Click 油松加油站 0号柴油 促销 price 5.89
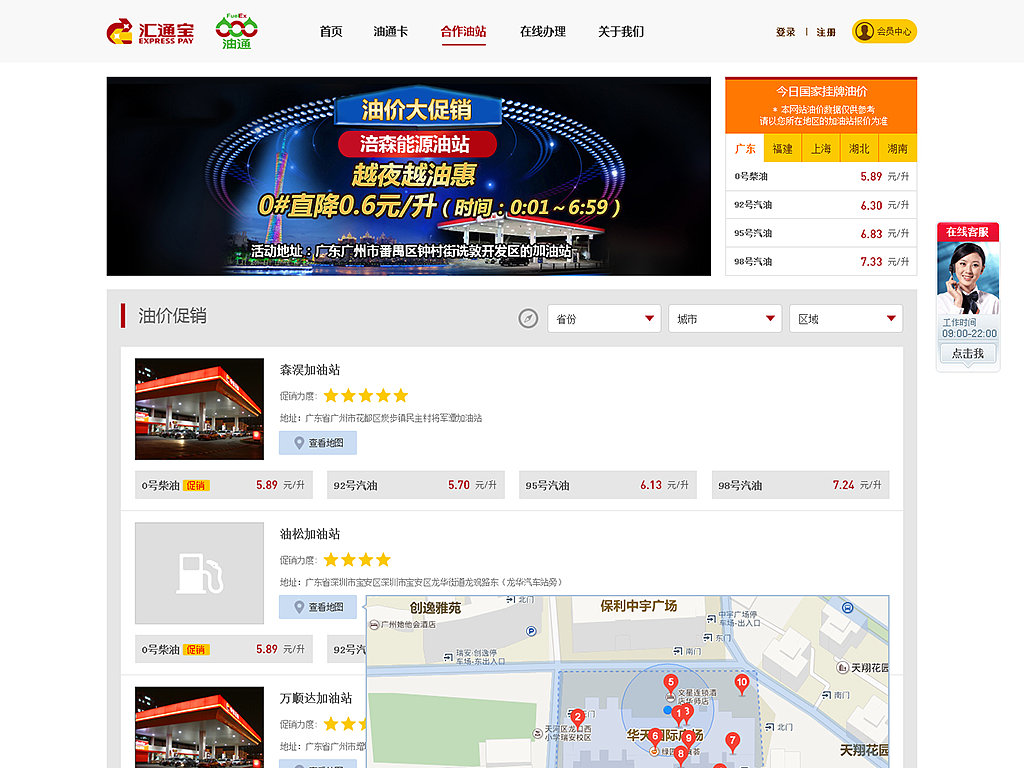The width and height of the screenshot is (1024, 768). pos(223,649)
